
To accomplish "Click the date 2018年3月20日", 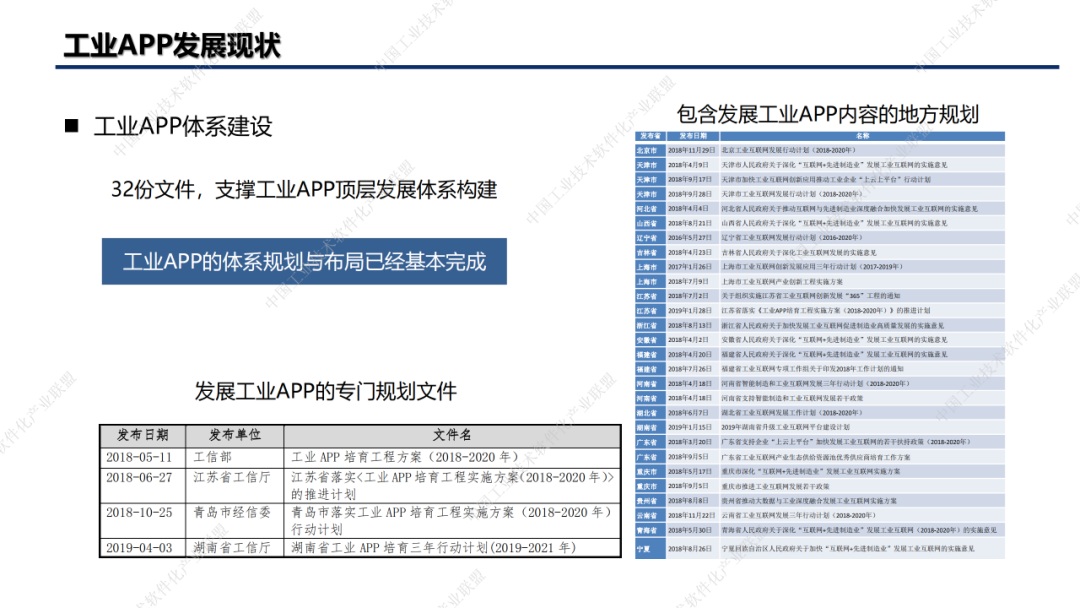I will click(689, 442).
